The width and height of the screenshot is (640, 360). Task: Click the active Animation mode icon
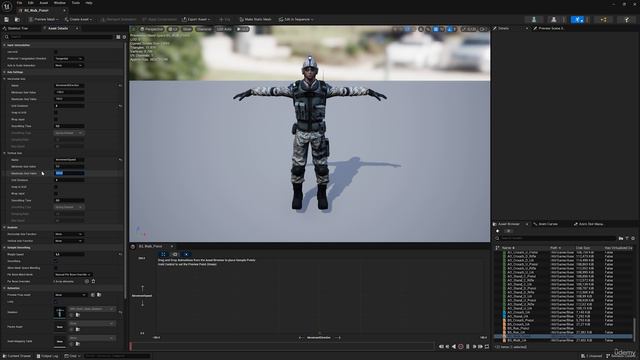click(x=578, y=19)
